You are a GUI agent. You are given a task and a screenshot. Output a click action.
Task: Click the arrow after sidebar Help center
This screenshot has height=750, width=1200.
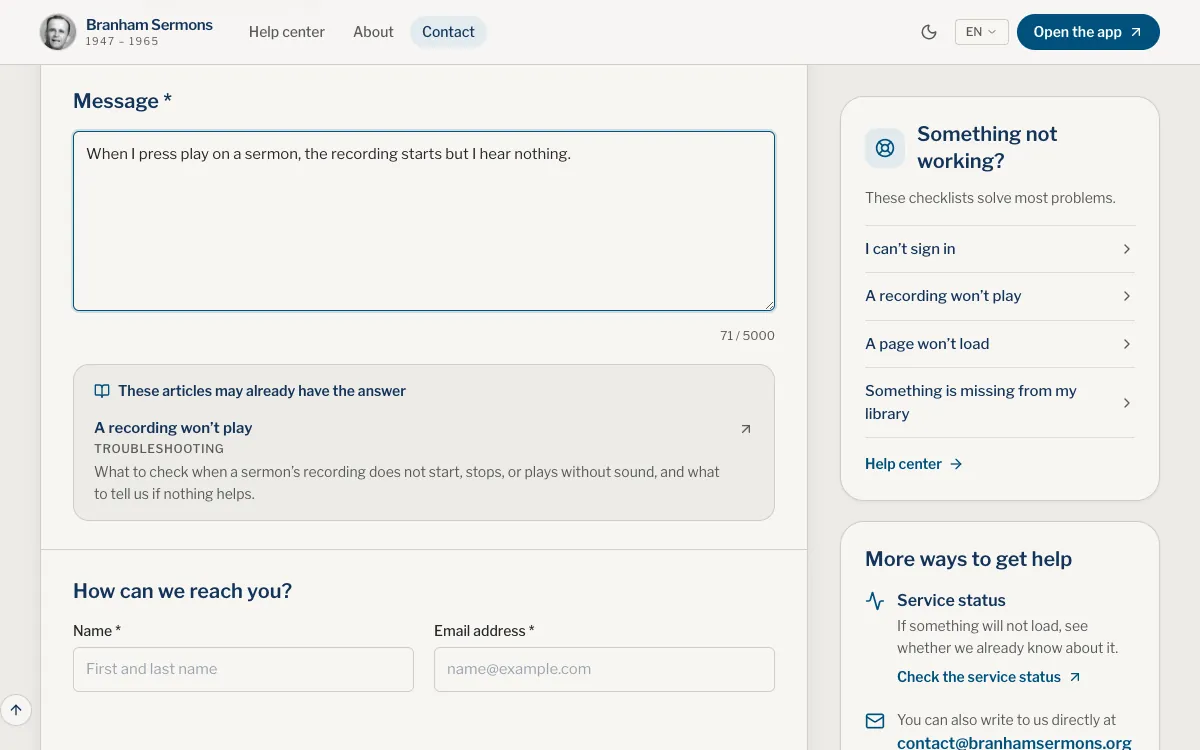point(956,464)
